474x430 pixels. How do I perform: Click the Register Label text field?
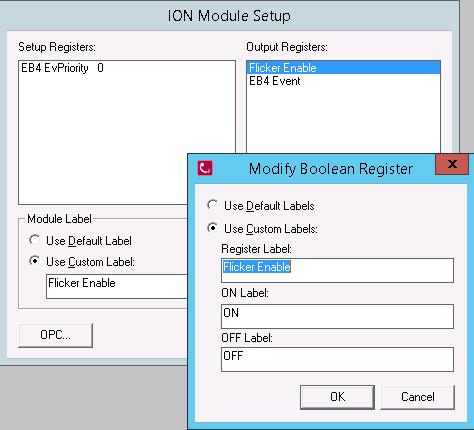point(337,270)
